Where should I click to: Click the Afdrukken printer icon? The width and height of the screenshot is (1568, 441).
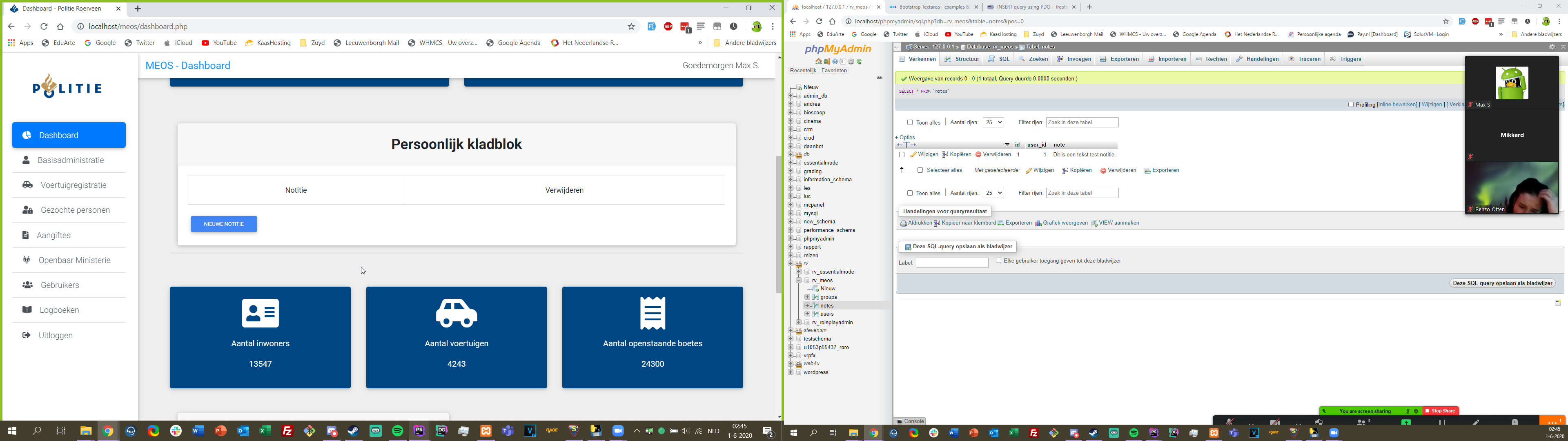pos(903,223)
